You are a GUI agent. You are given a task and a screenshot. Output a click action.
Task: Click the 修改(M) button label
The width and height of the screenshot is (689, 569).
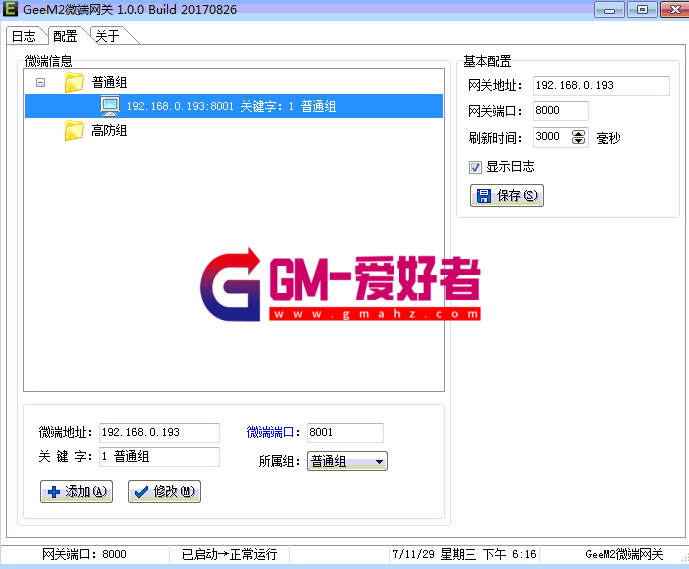click(x=174, y=491)
